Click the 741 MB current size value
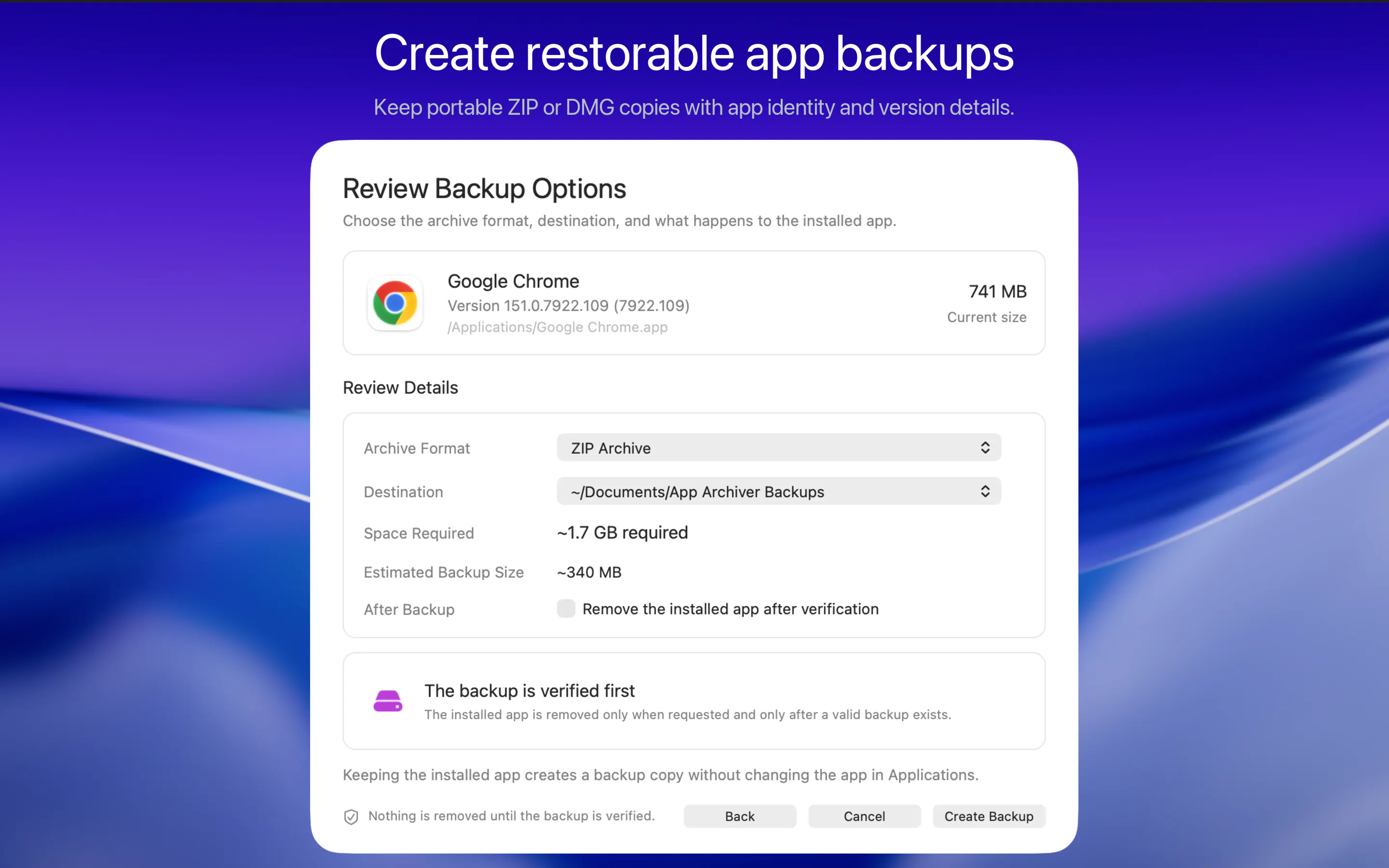This screenshot has width=1389, height=868. pyautogui.click(x=997, y=292)
